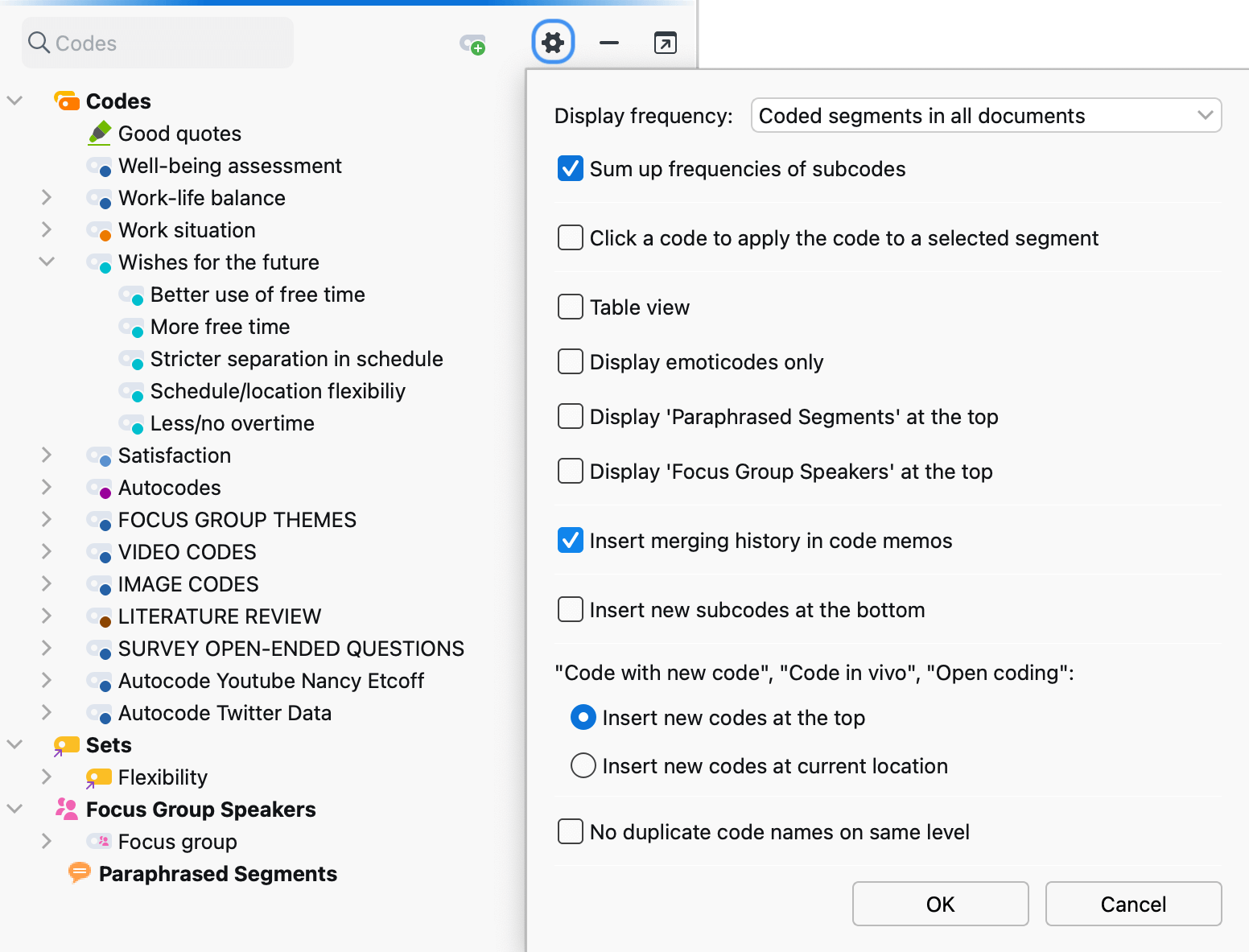Expand the Work-life balance code
The width and height of the screenshot is (1249, 952).
point(47,197)
